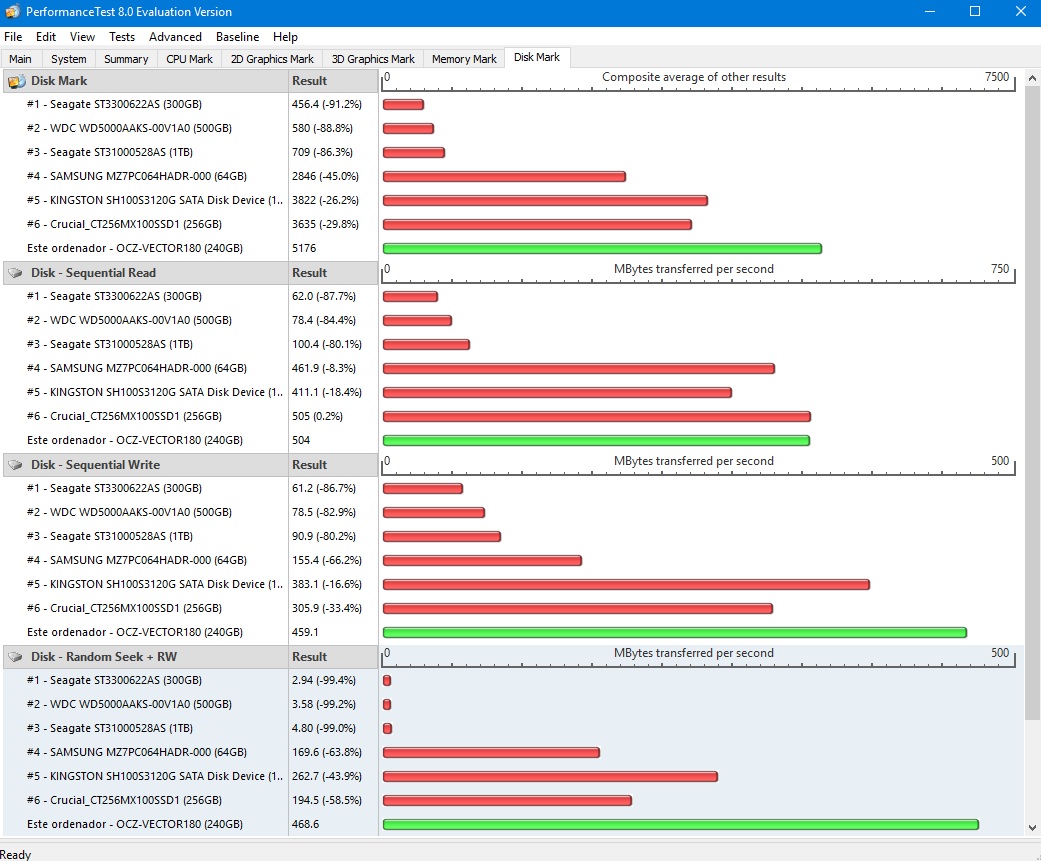The width and height of the screenshot is (1041, 861).
Task: Click the Disk Mark section header icon
Action: [16, 81]
